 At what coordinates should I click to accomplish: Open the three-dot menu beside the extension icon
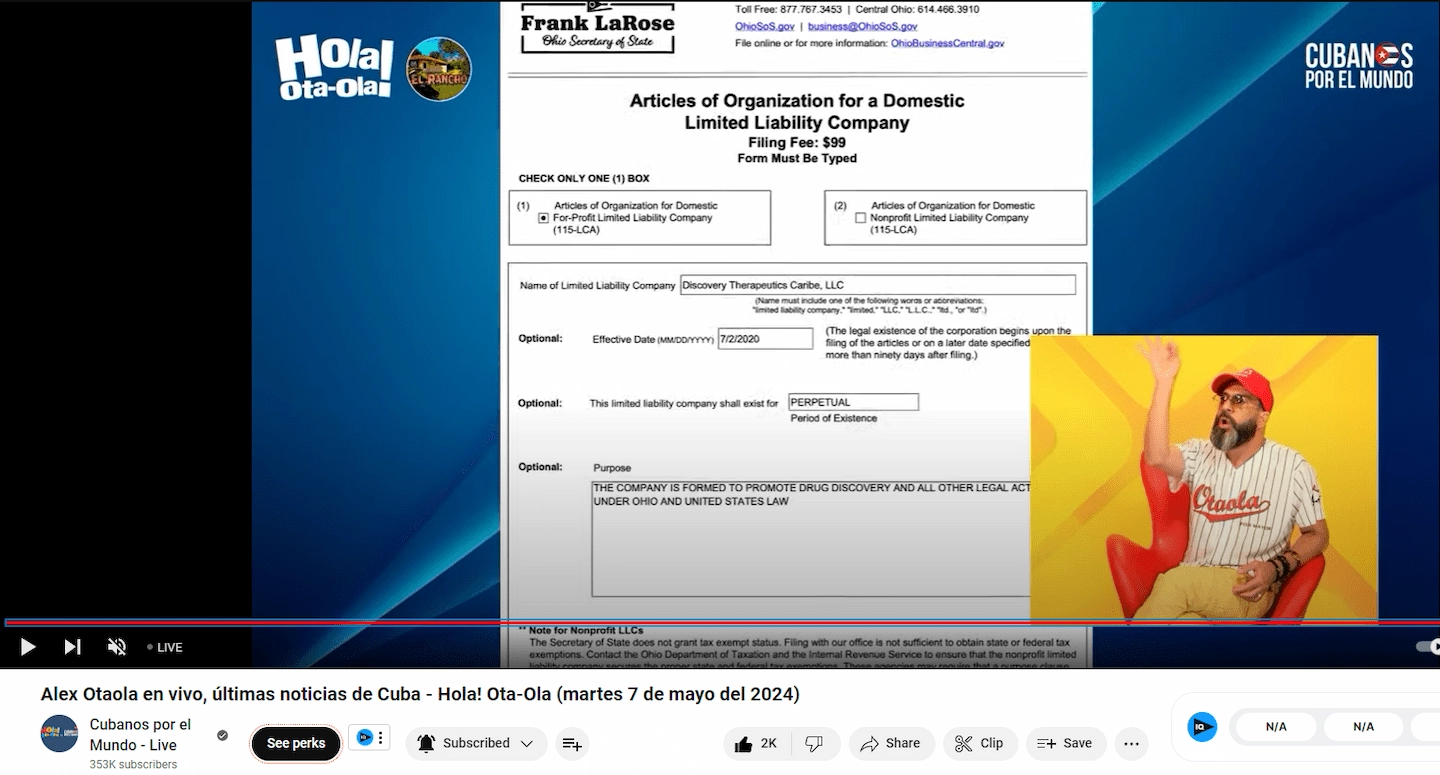pyautogui.click(x=381, y=738)
